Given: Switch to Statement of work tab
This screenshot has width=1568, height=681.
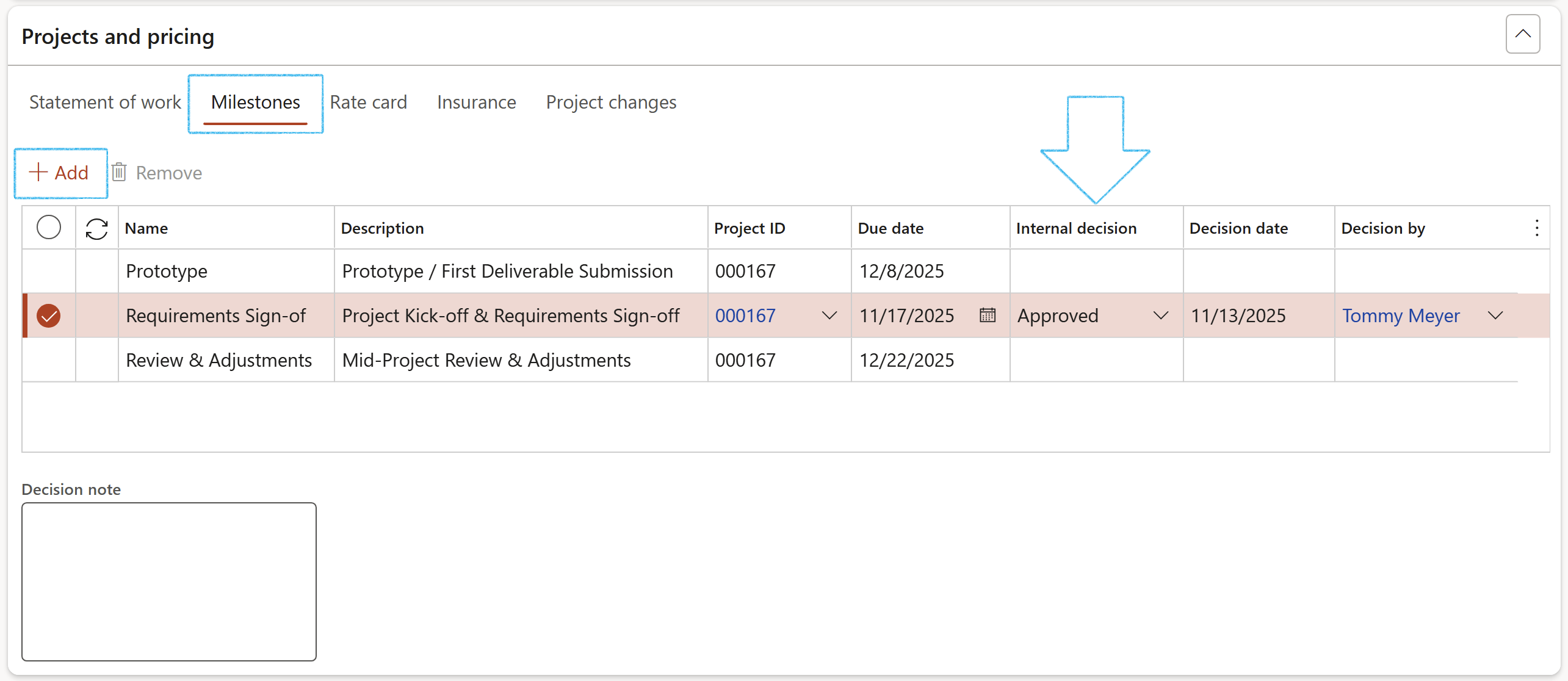Looking at the screenshot, I should pos(105,102).
